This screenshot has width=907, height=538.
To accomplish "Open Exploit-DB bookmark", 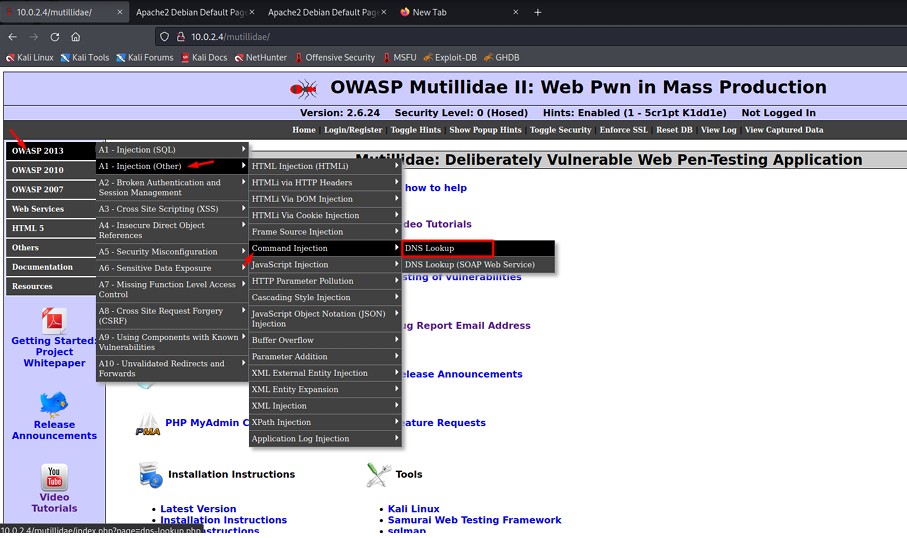I will pyautogui.click(x=450, y=57).
